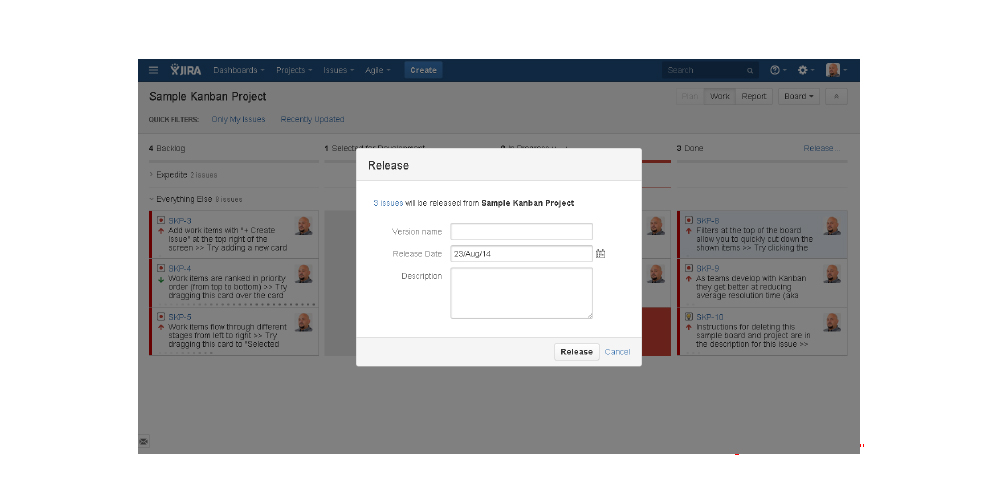This screenshot has height=503, width=1000.
Task: Expand the Expedite swimlane
Action: click(152, 174)
